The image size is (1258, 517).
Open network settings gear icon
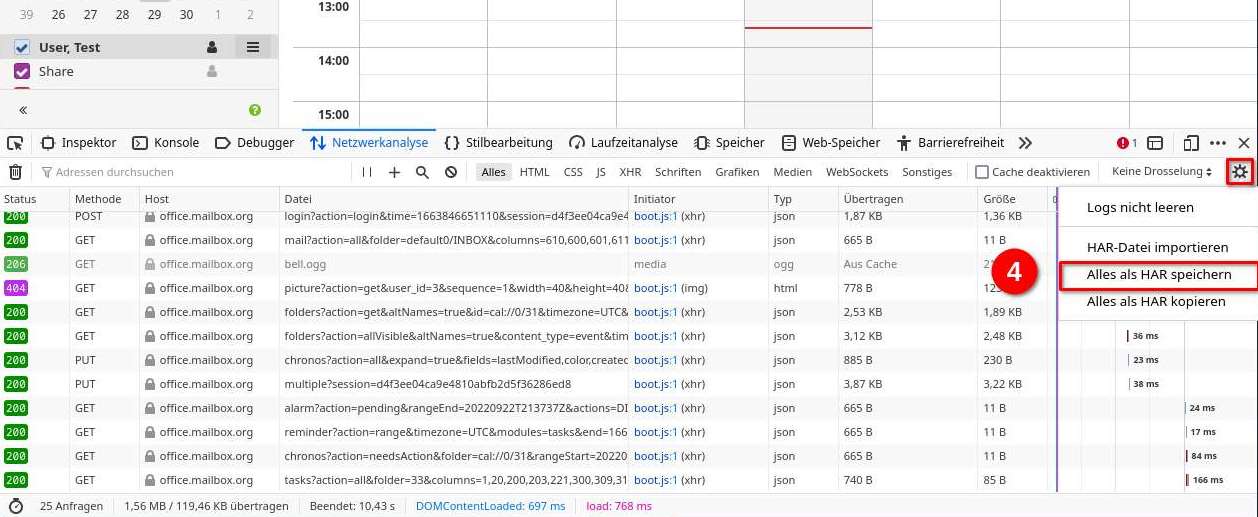click(x=1240, y=172)
